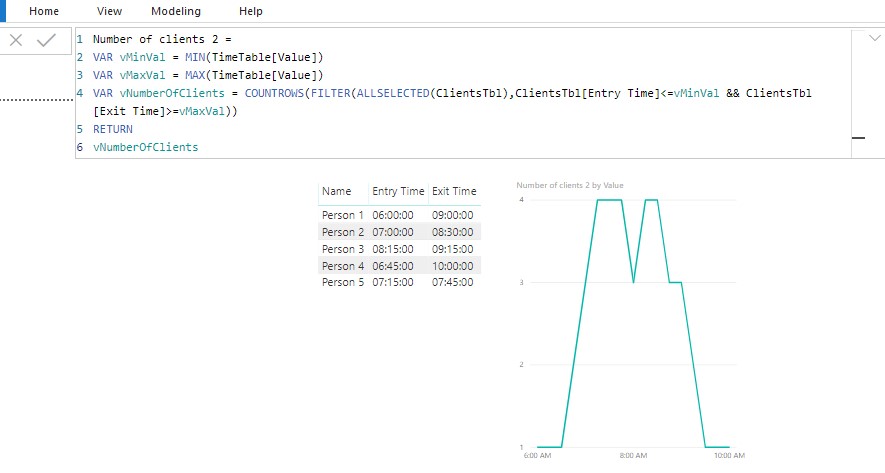
Task: Sort table by Exit Time header
Action: point(454,191)
